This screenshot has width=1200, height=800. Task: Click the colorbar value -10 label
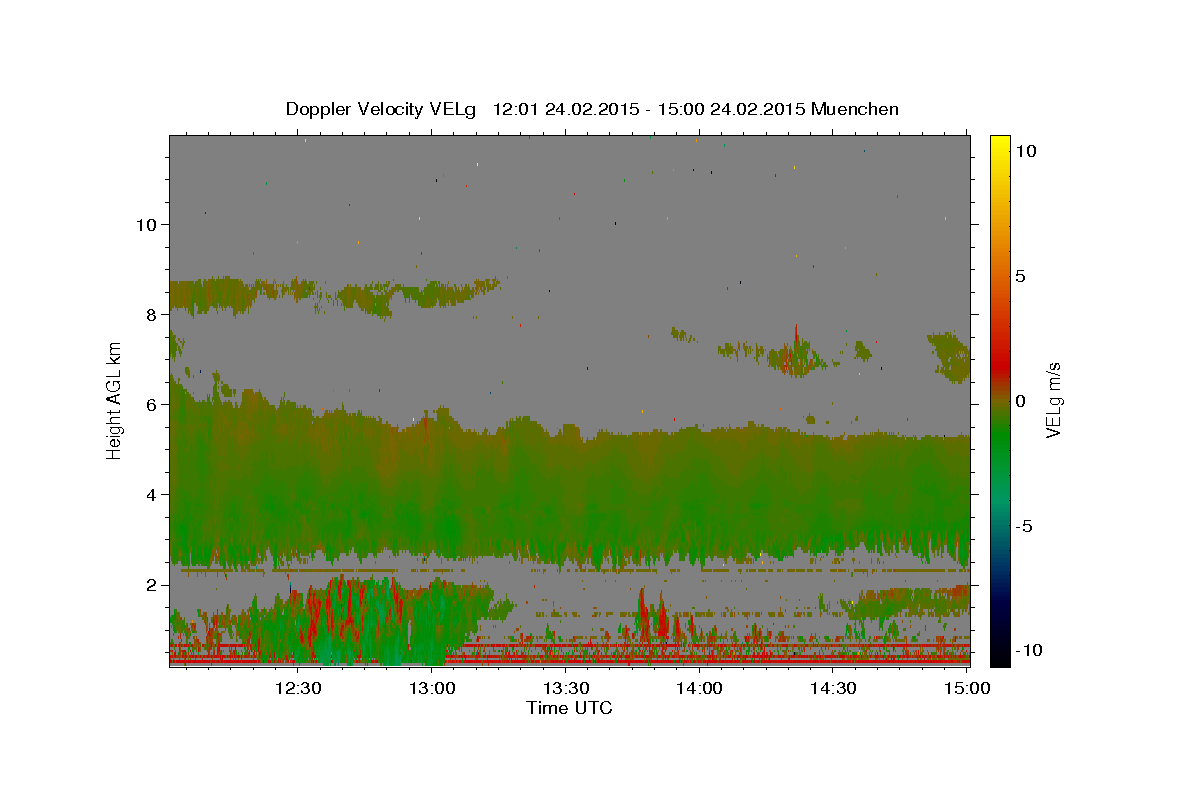coord(1028,650)
